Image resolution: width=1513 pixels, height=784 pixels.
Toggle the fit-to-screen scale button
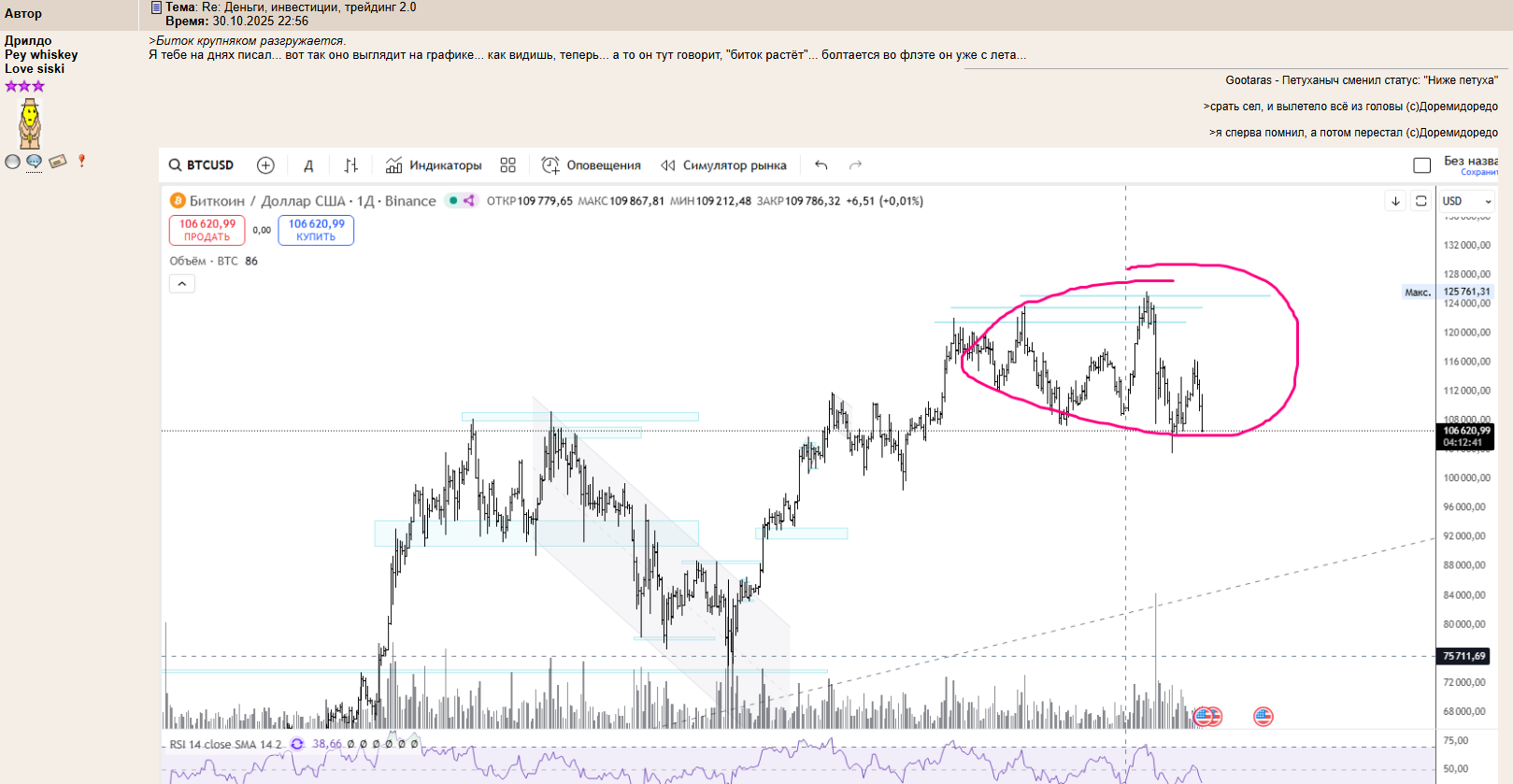[1420, 201]
